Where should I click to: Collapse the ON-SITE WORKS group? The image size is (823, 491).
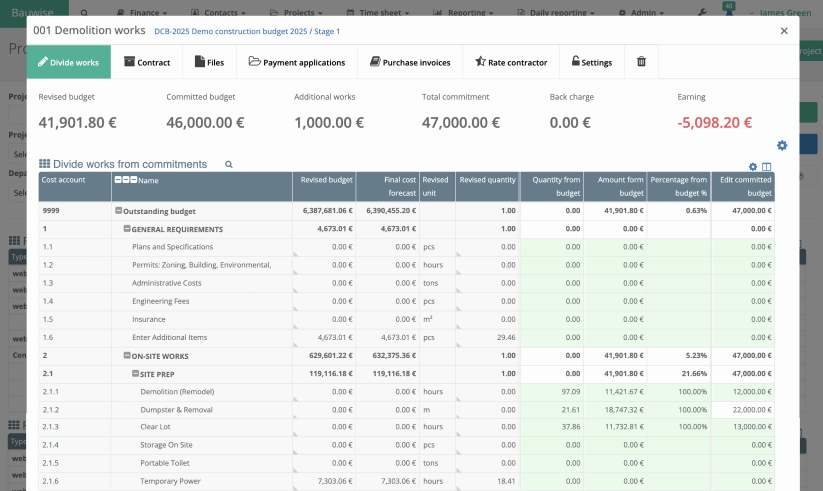(x=127, y=355)
